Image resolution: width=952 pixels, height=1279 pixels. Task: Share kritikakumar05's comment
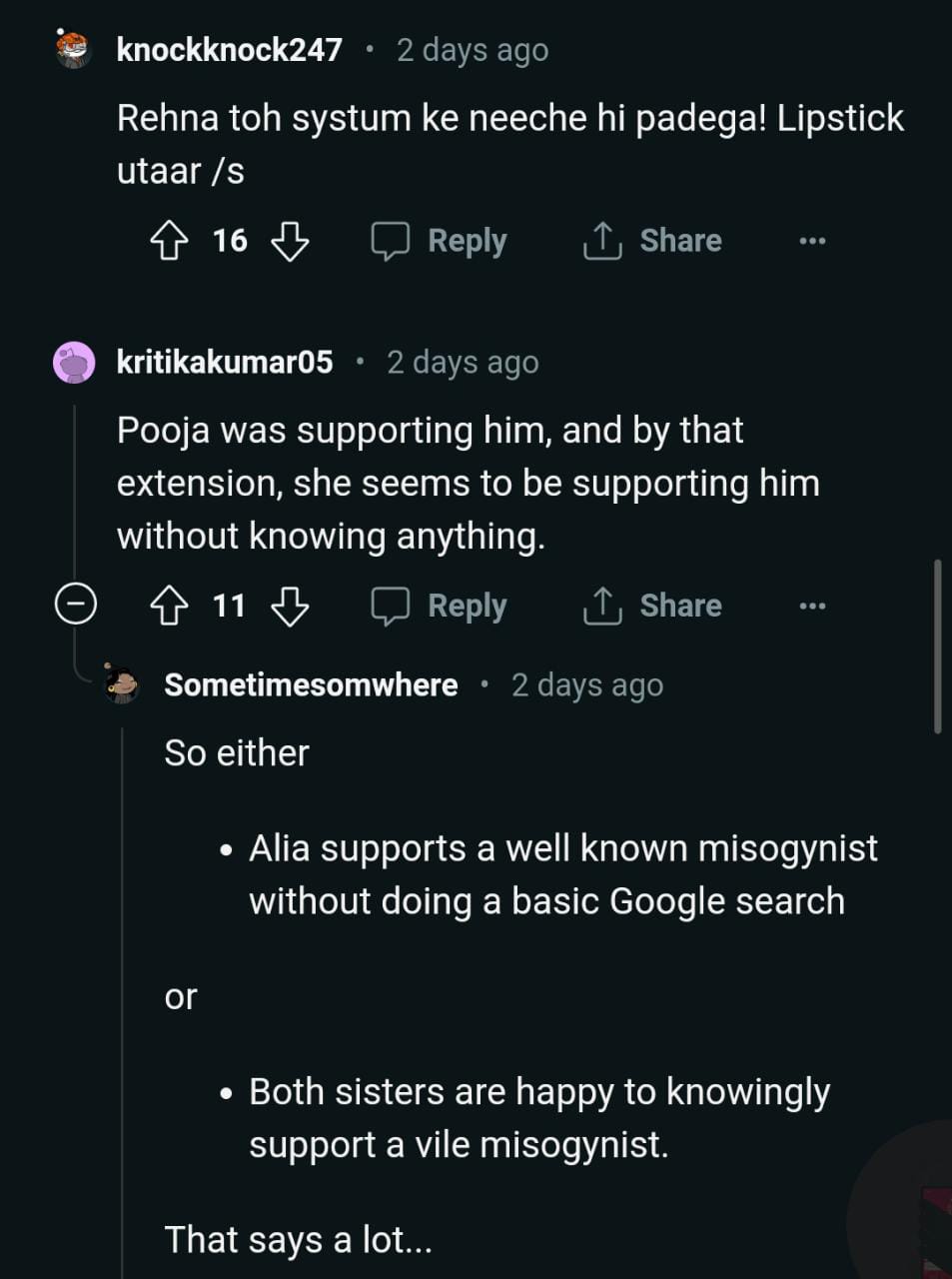click(652, 606)
